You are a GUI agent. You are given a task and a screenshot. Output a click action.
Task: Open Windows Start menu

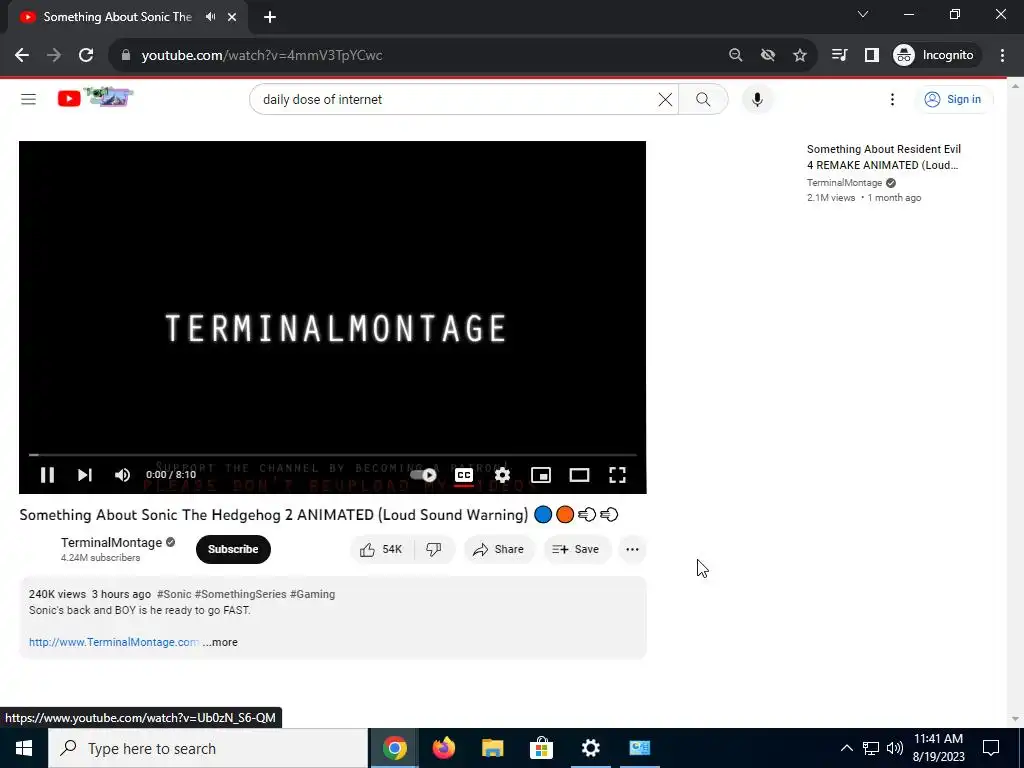24,748
